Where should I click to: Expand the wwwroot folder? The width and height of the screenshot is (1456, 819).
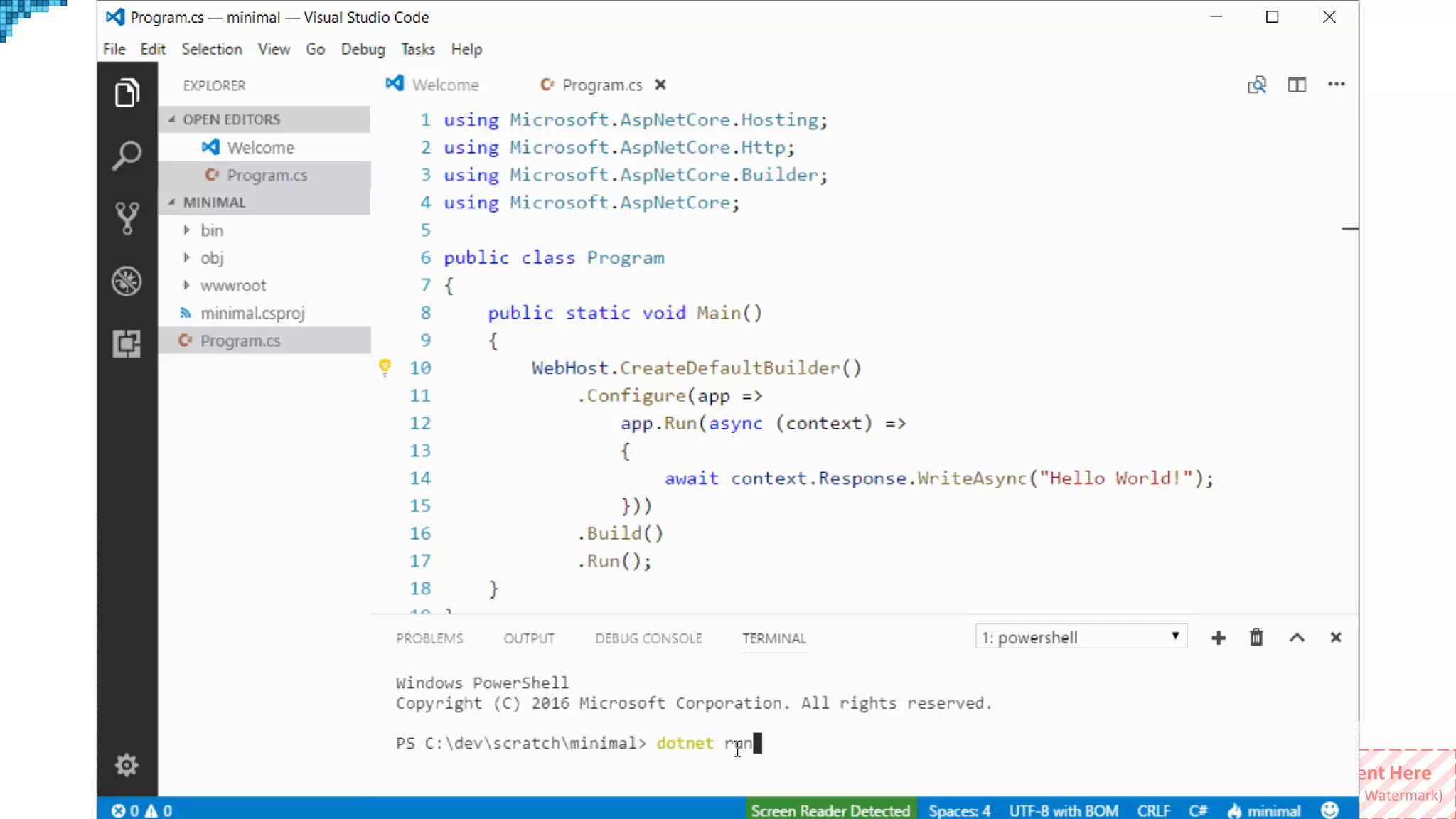pyautogui.click(x=232, y=286)
